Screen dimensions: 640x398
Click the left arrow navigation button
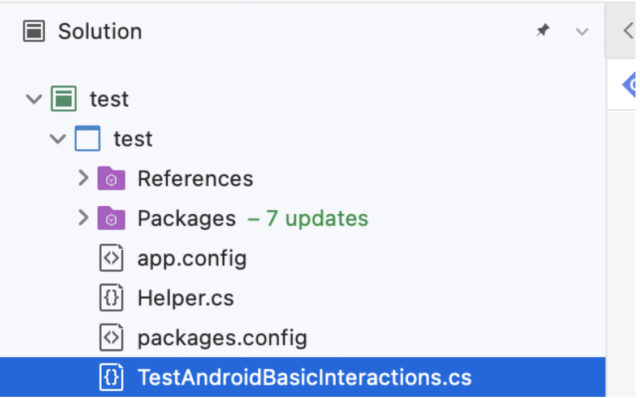tap(628, 31)
